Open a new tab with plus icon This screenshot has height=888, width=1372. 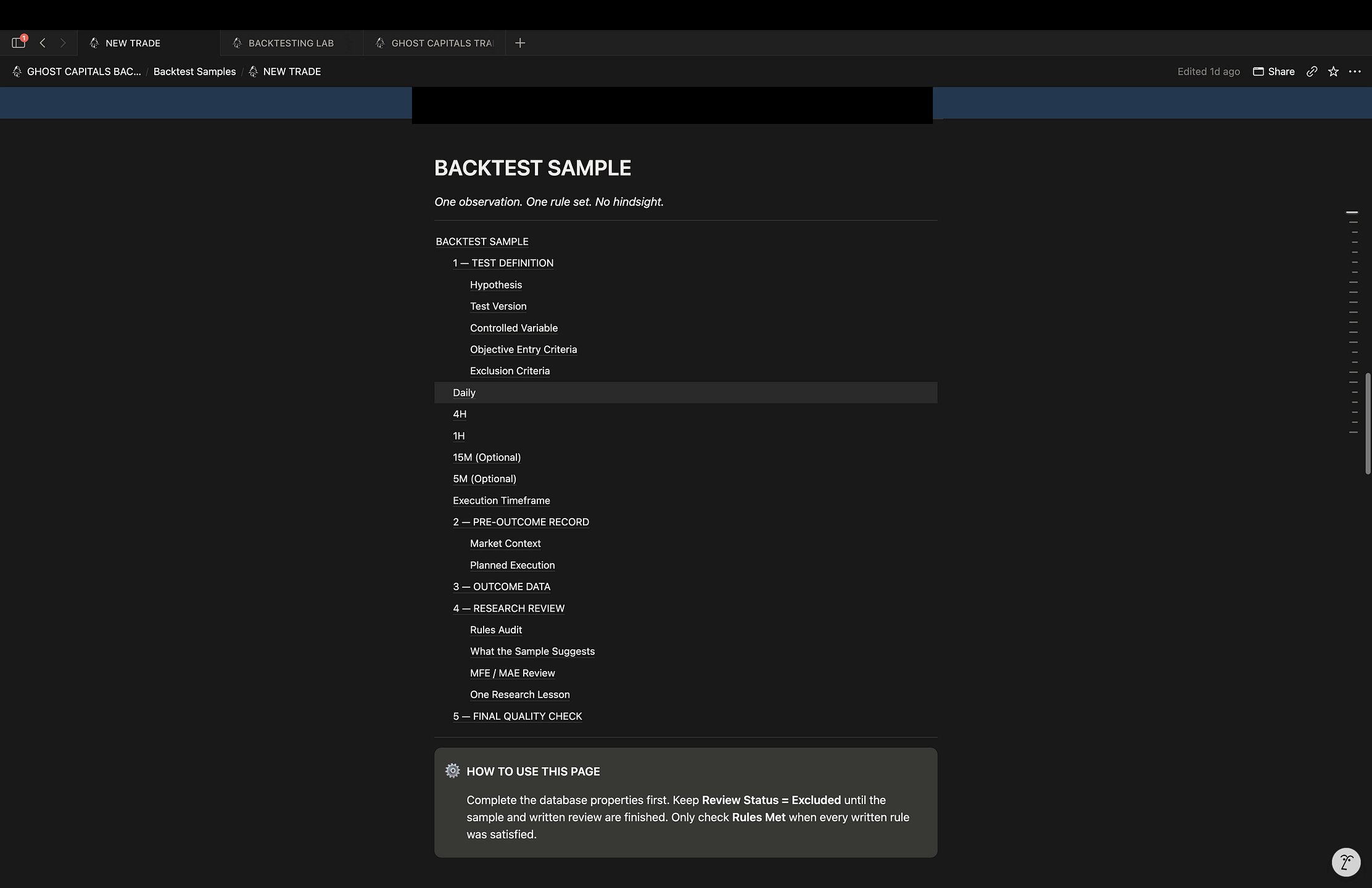tap(520, 43)
